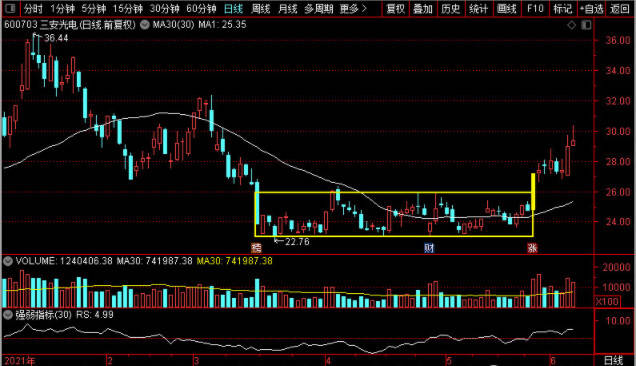This screenshot has width=636, height=366.
Task: Click the 36.44 high price annotation
Action: [56, 38]
